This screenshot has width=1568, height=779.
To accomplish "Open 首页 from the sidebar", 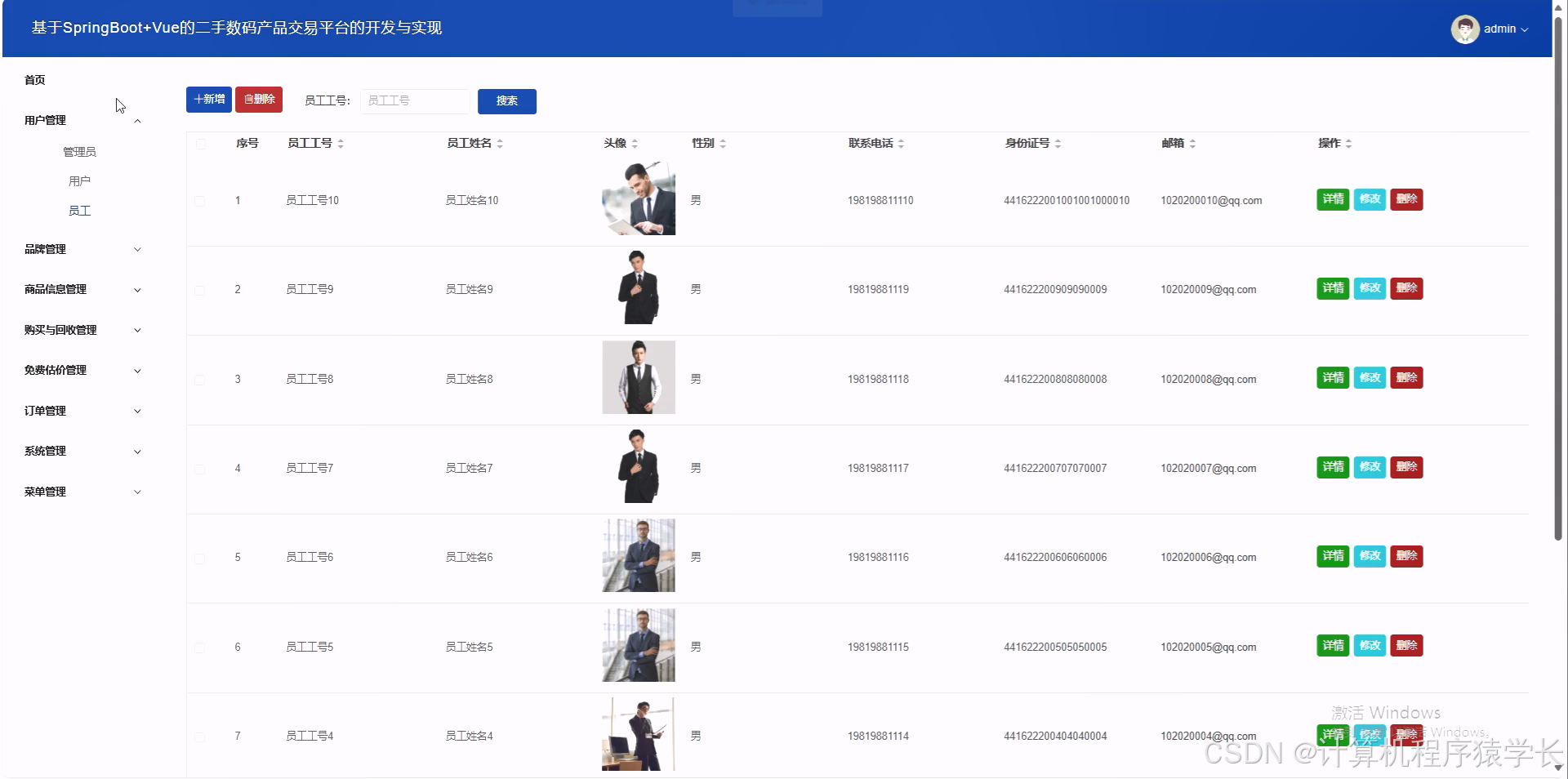I will 34,79.
